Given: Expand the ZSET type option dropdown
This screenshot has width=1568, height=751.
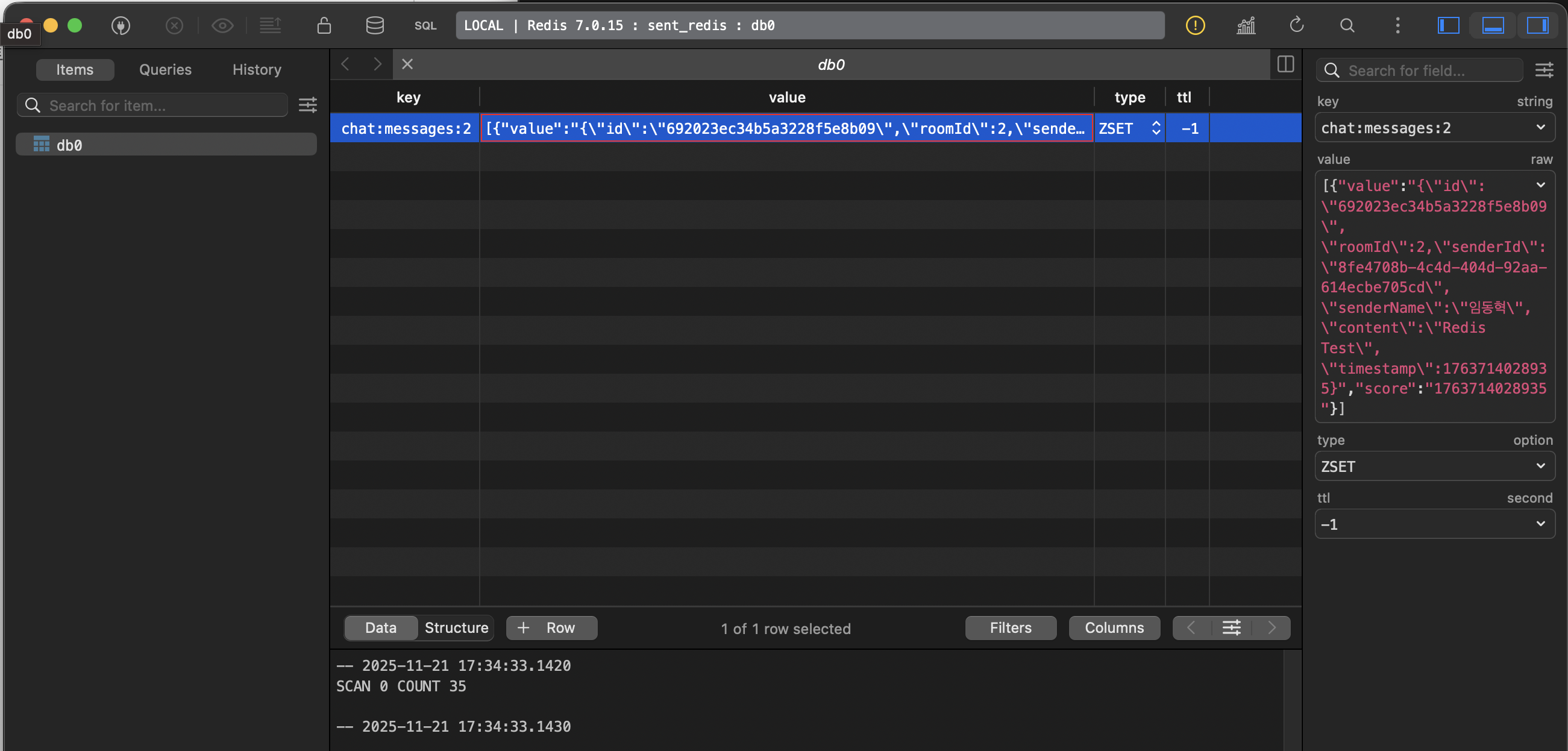Looking at the screenshot, I should pos(1540,466).
